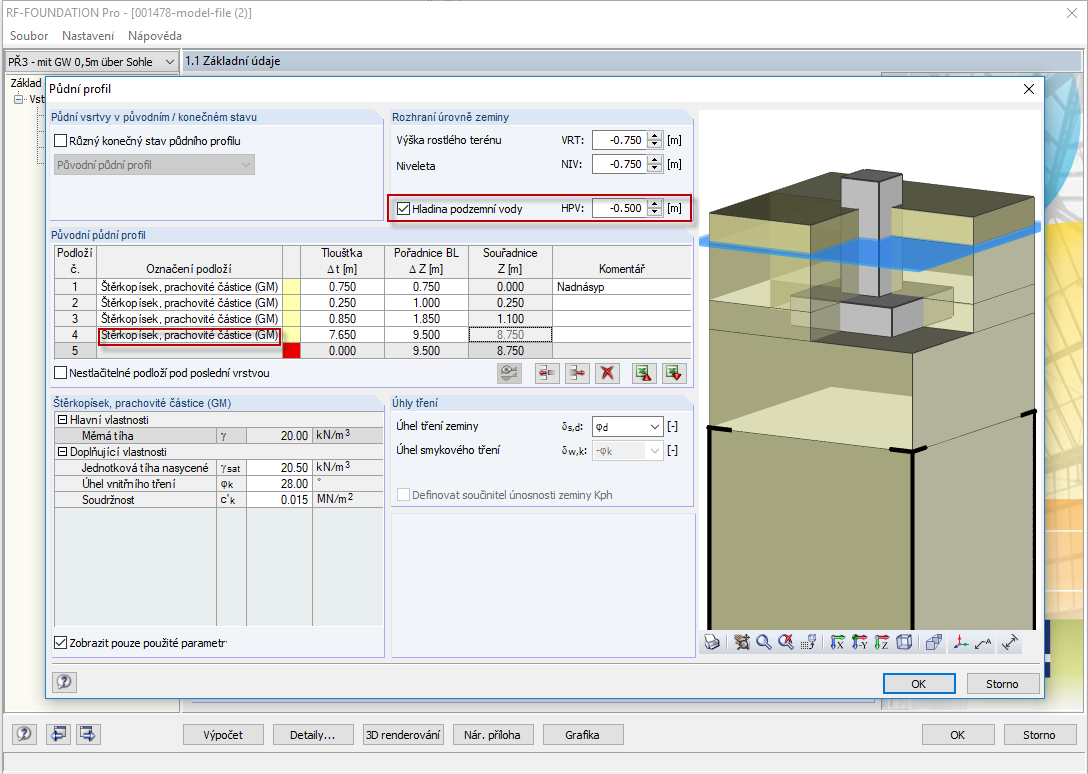This screenshot has height=774, width=1088.
Task: Click insert row icon with left red arrow
Action: coord(547,373)
